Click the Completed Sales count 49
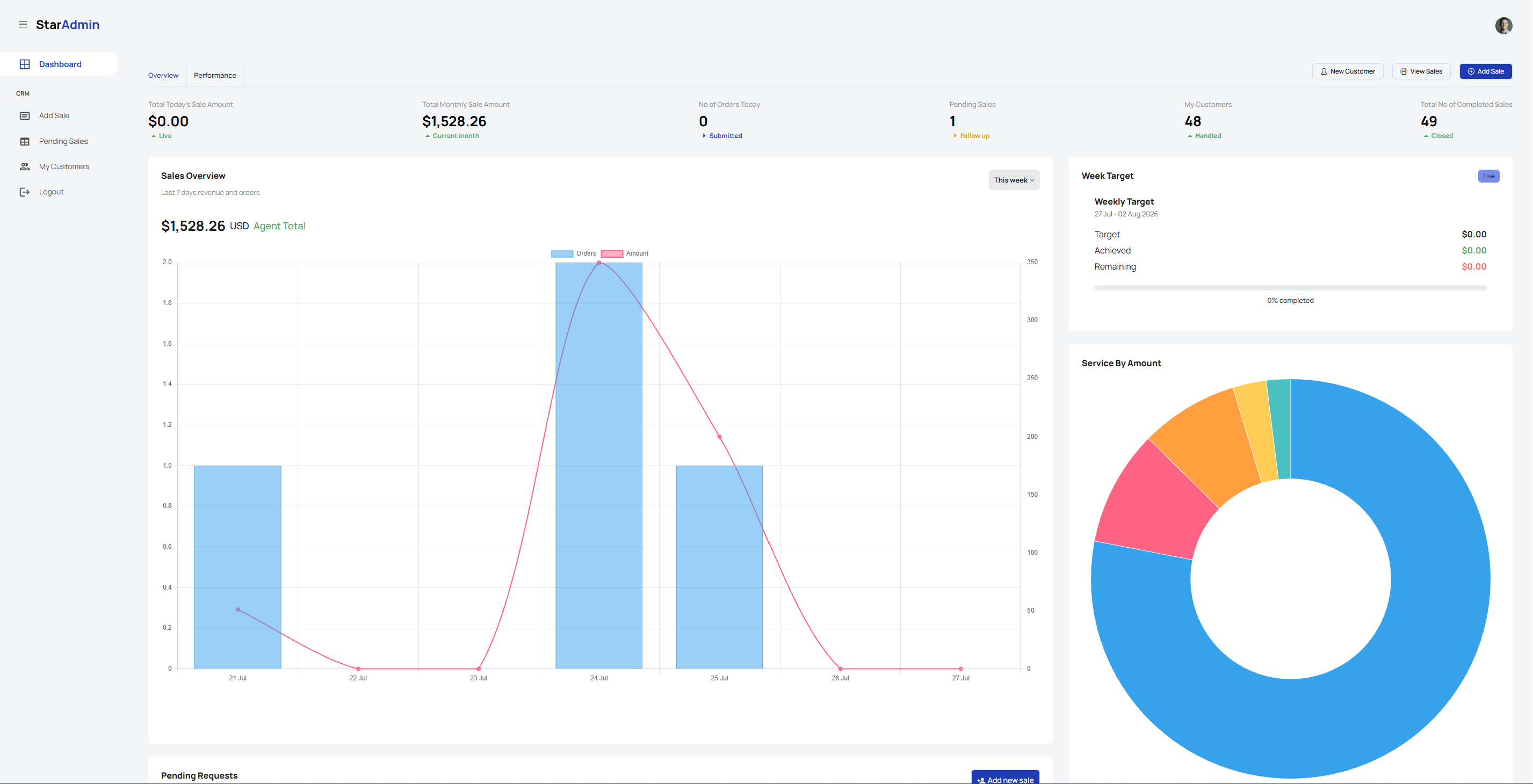Screen dimensions: 1533x784 tap(1428, 121)
